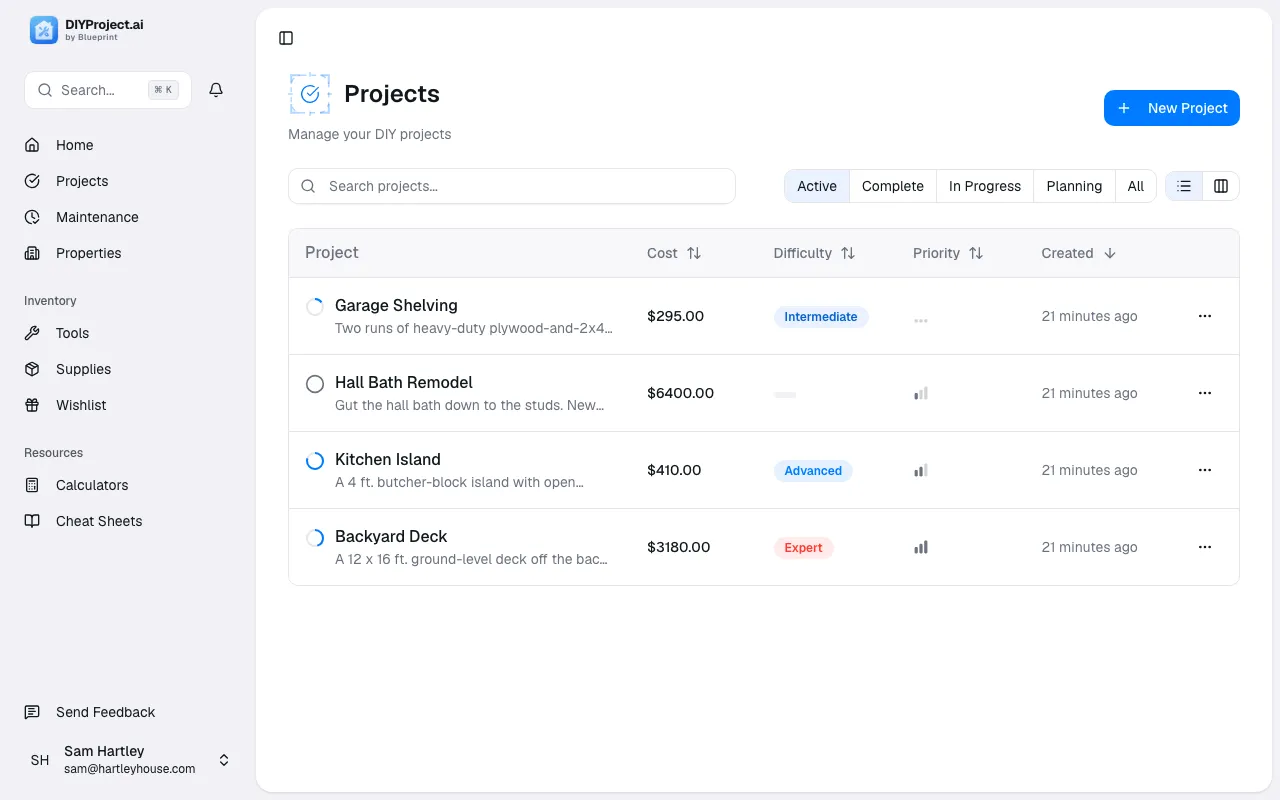
Task: Open Backyard Deck row actions menu
Action: point(1205,547)
